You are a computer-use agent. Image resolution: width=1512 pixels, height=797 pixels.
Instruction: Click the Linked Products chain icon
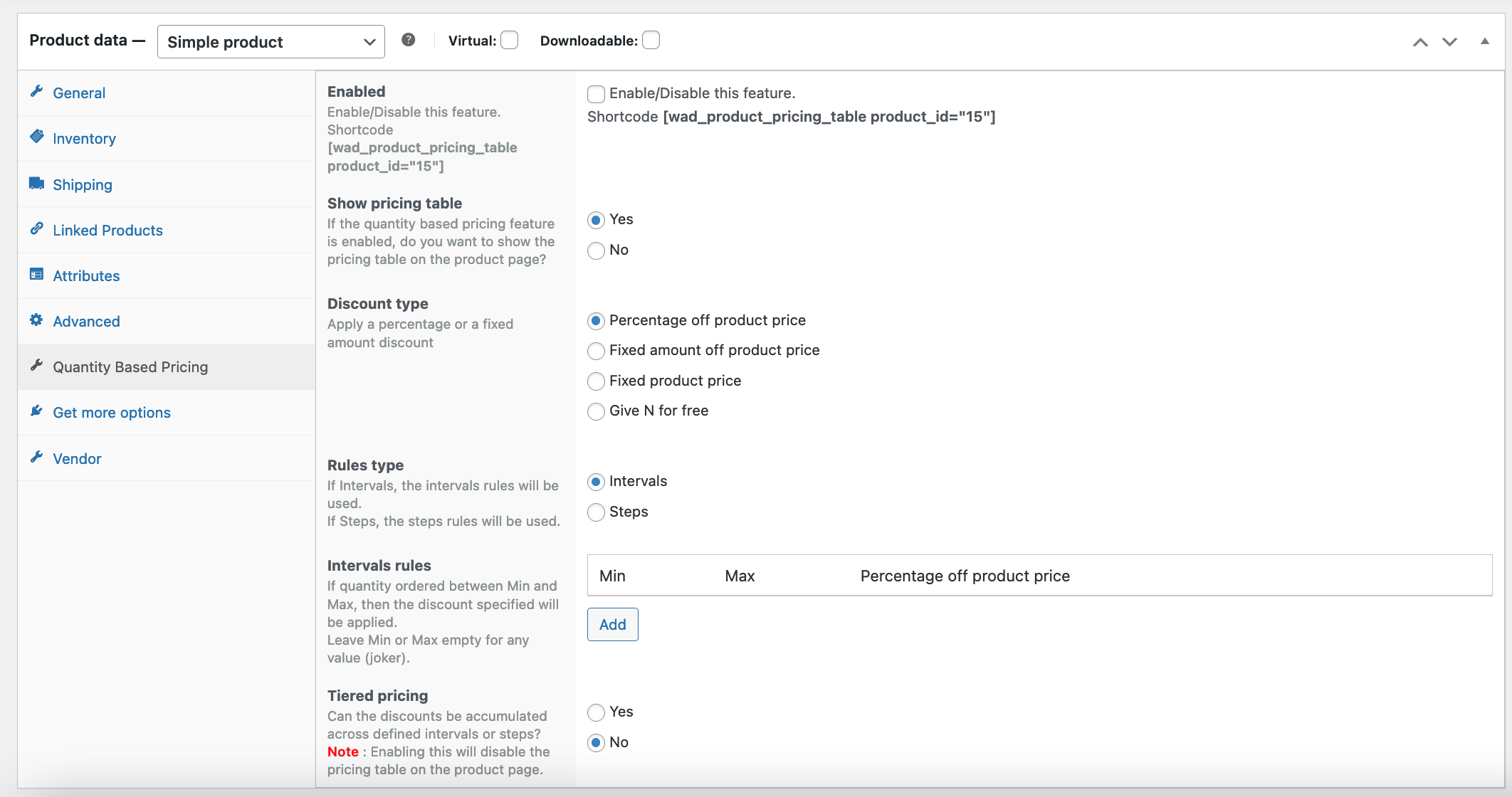pyautogui.click(x=36, y=228)
